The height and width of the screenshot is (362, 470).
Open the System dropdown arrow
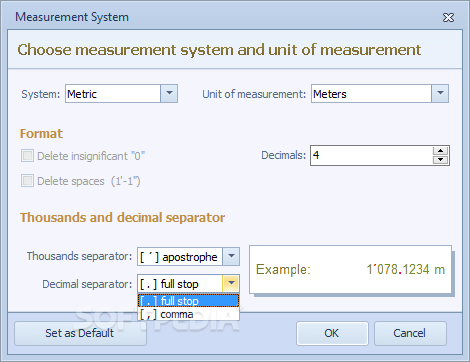(x=169, y=93)
